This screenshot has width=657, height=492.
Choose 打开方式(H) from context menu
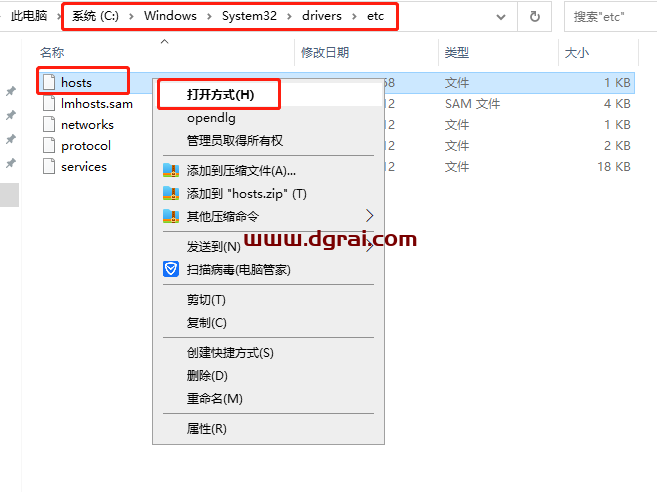pyautogui.click(x=220, y=94)
